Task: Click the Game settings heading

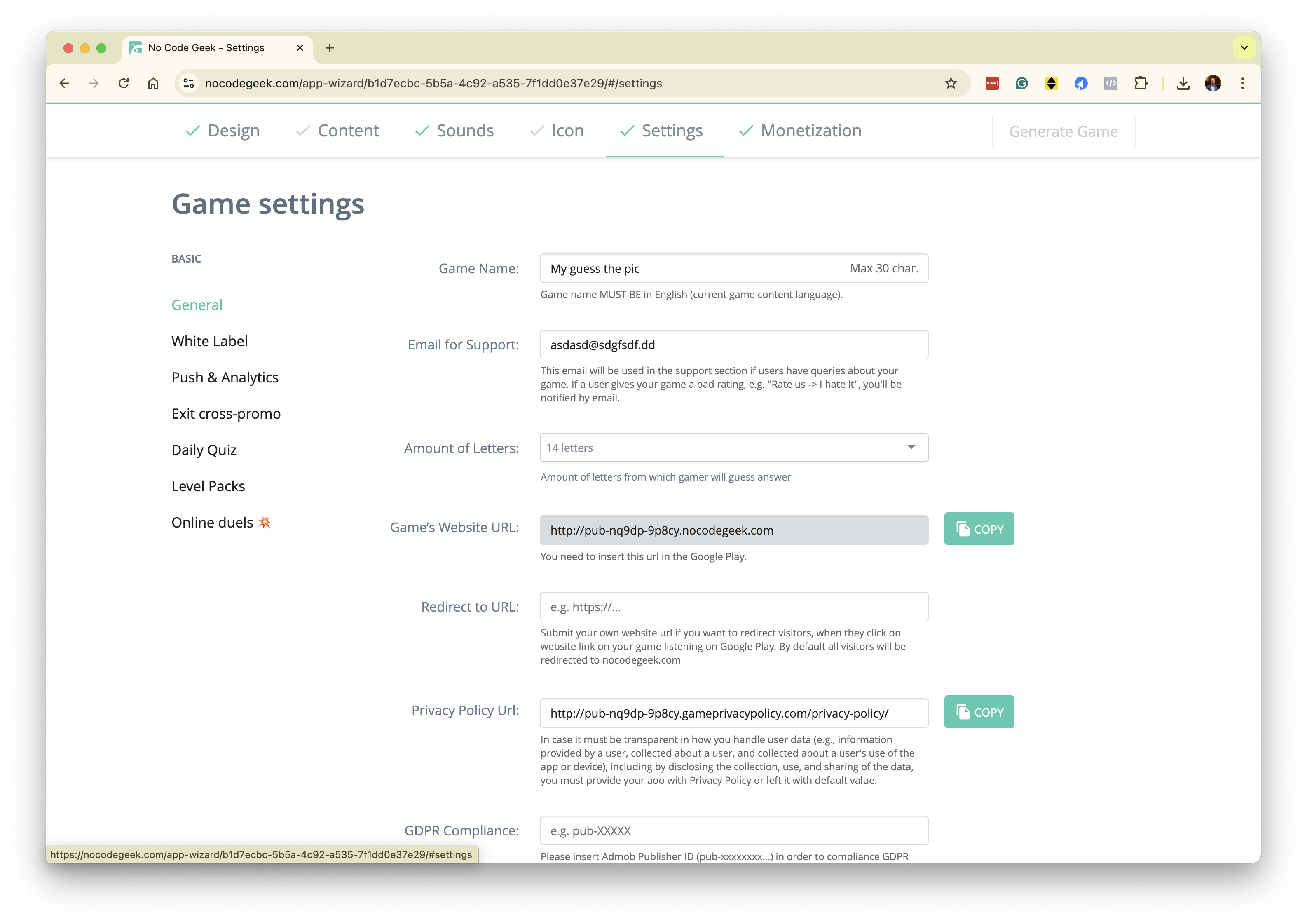Action: pyautogui.click(x=267, y=204)
